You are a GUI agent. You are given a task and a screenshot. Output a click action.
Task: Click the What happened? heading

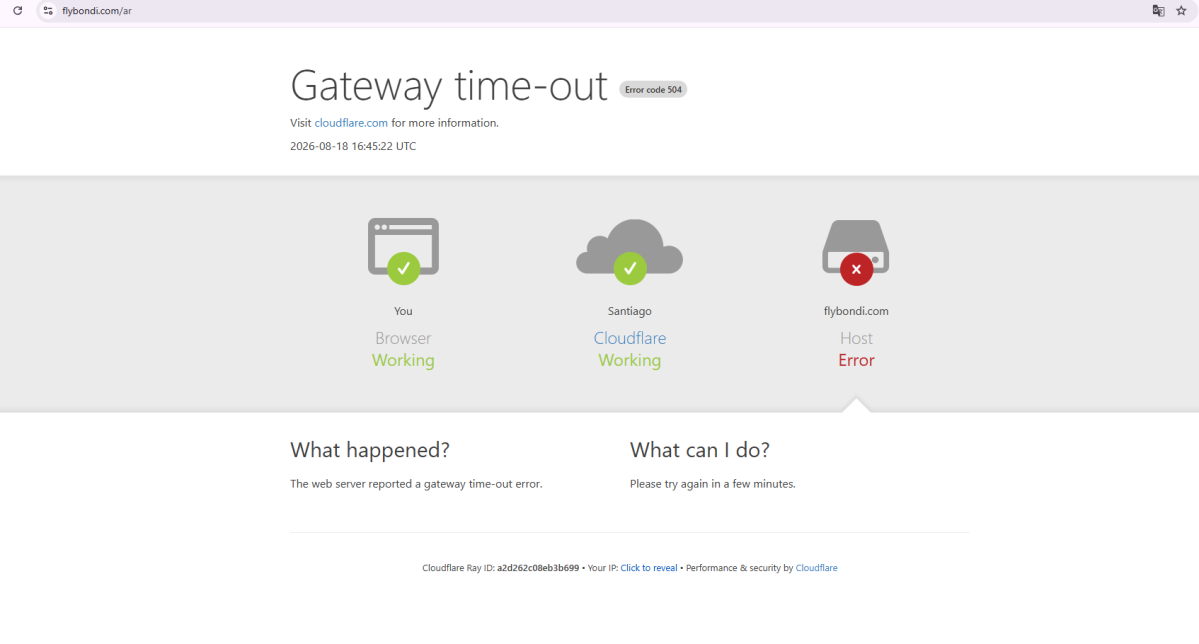click(369, 450)
